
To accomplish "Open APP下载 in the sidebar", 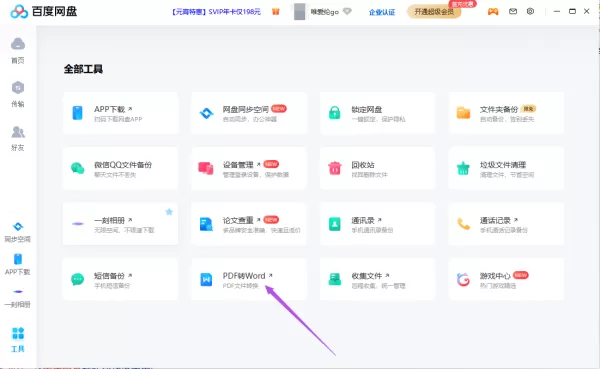I will point(18,264).
